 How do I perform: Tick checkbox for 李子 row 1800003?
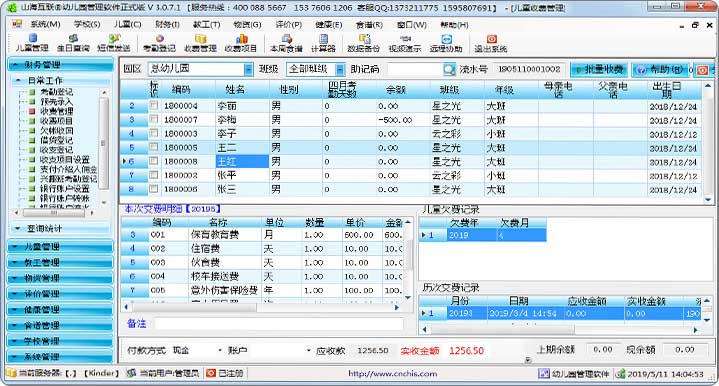[154, 133]
